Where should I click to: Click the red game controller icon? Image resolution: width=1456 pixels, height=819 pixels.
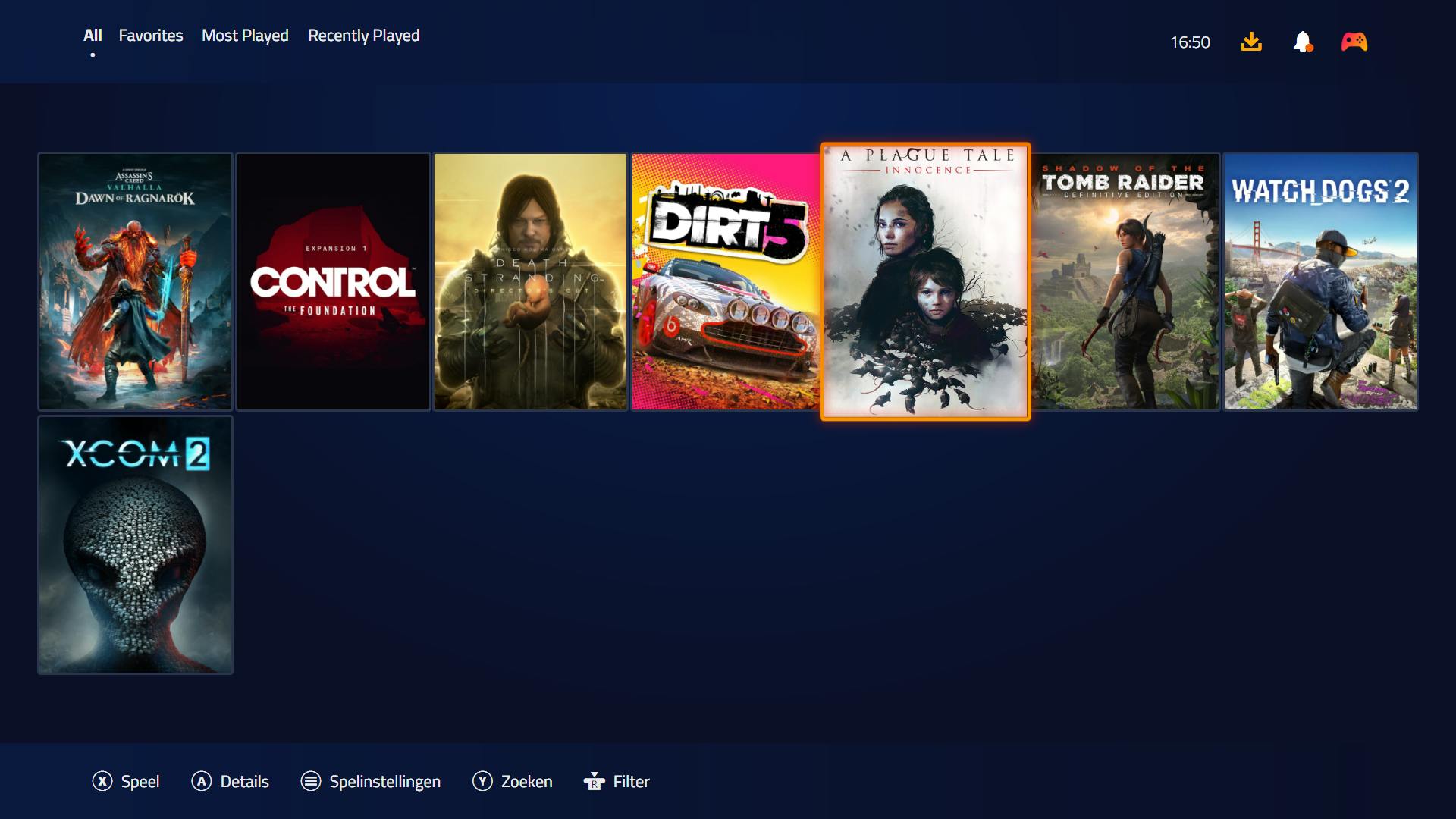[1354, 42]
